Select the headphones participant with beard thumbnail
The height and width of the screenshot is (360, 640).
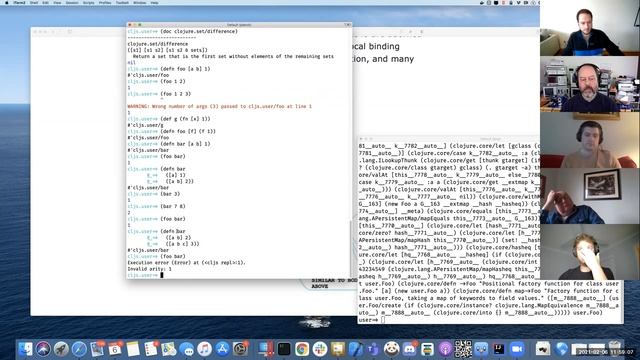(589, 84)
